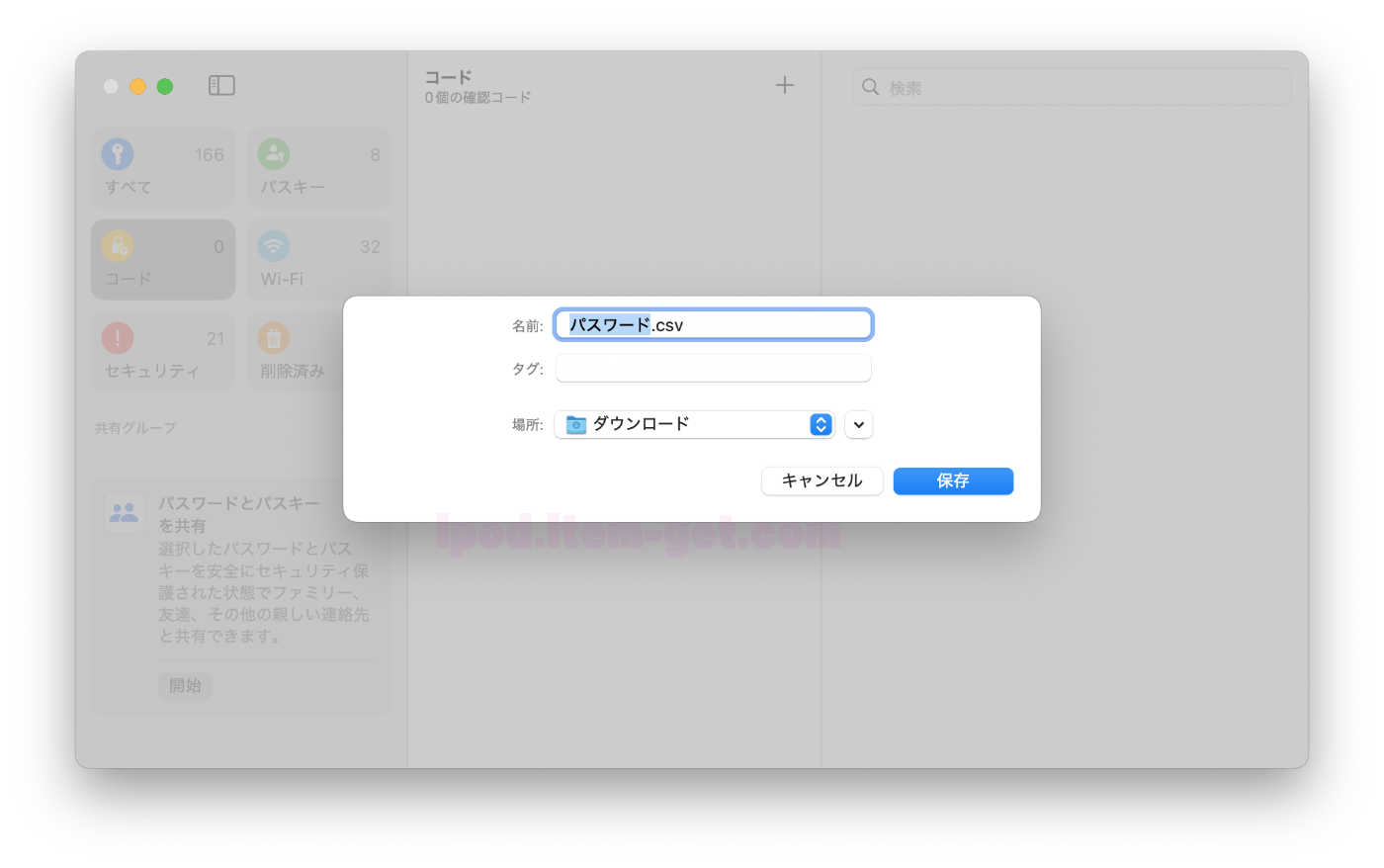Open the red "セキュリティ" warning icon
Screen dimensions: 1384x868
118,338
